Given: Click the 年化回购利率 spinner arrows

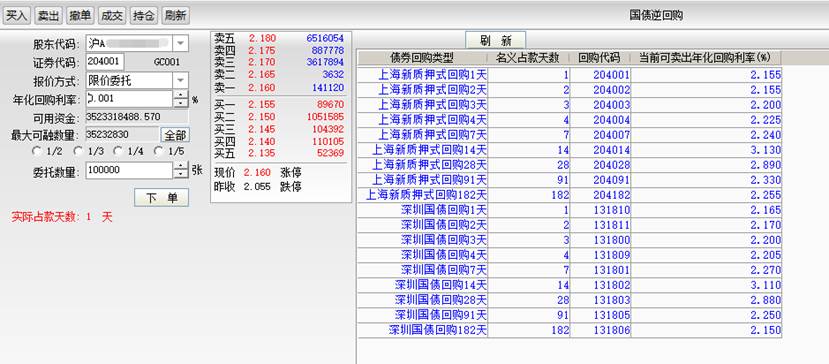Looking at the screenshot, I should pos(181,98).
